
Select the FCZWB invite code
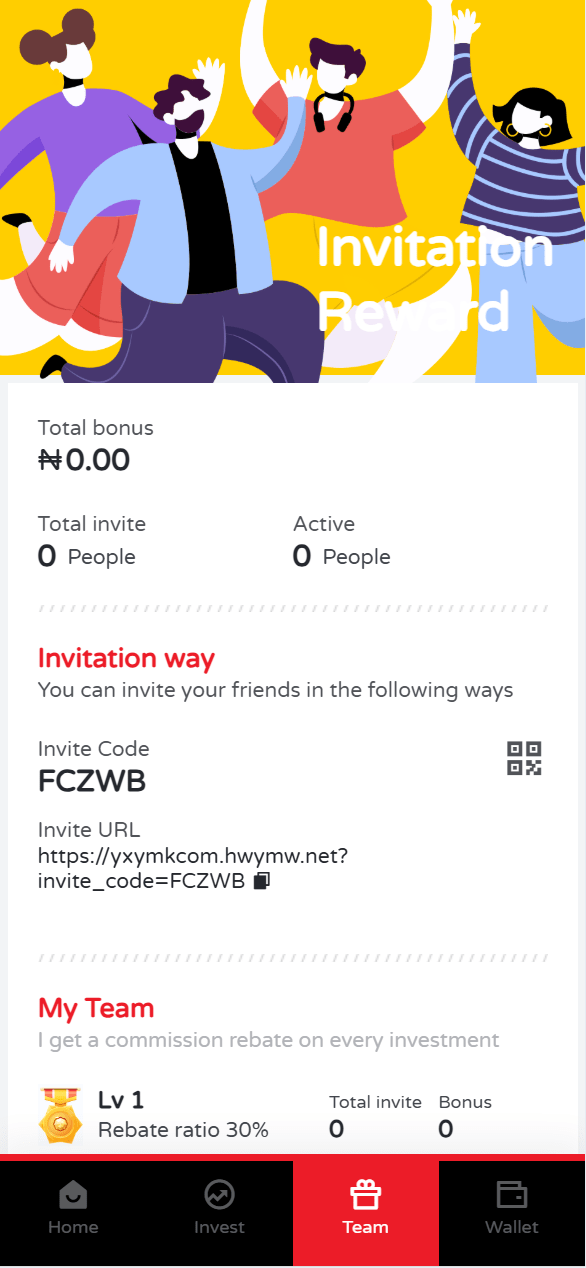click(92, 782)
